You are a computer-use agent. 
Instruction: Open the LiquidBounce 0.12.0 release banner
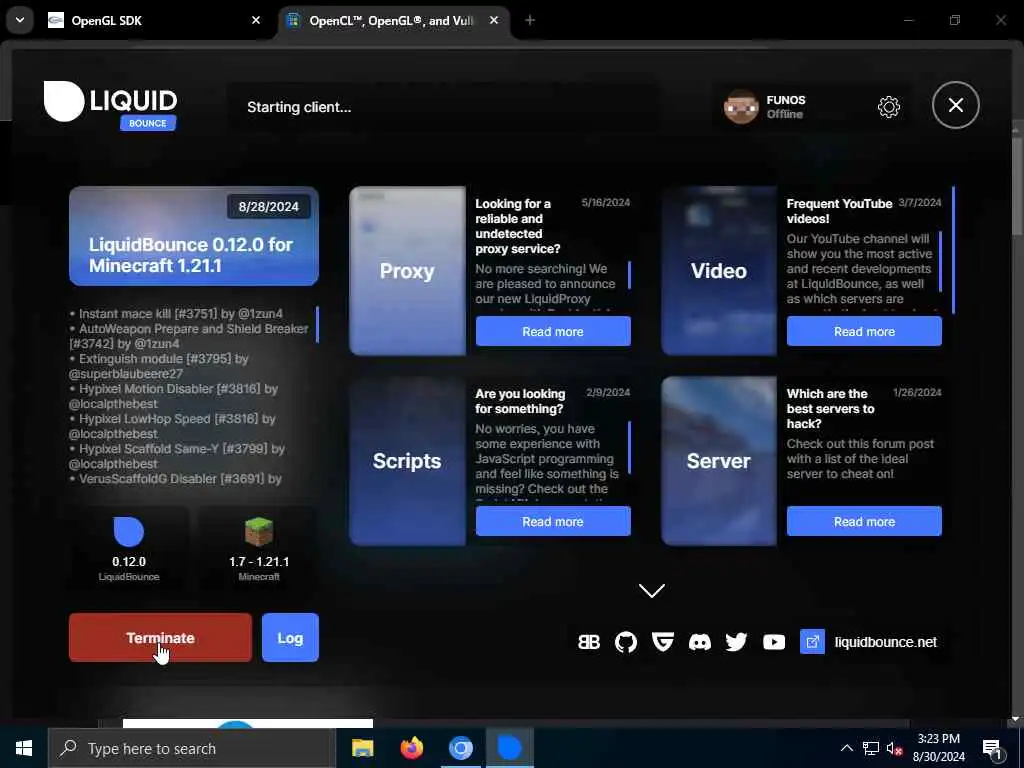194,236
